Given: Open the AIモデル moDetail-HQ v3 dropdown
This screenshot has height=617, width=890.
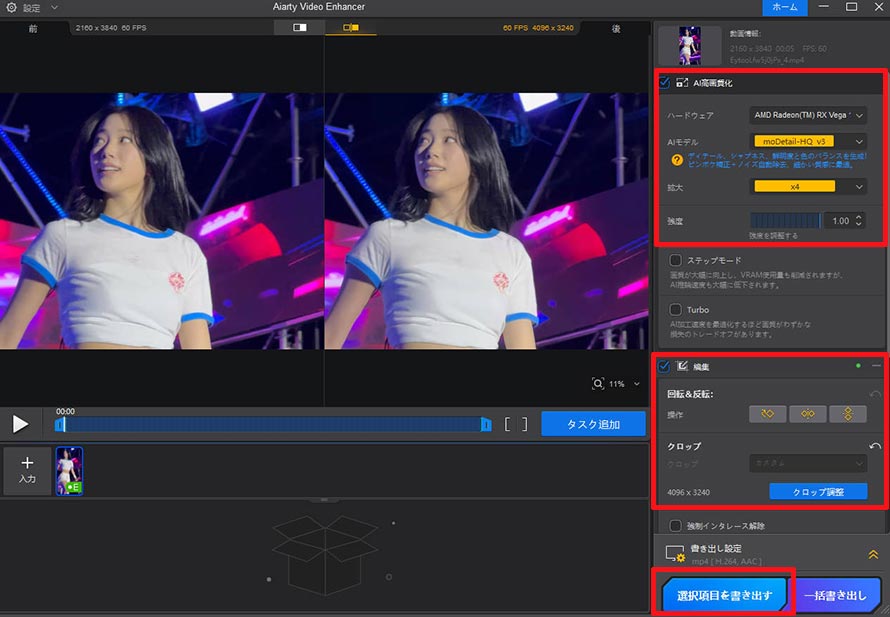Looking at the screenshot, I should coord(808,141).
